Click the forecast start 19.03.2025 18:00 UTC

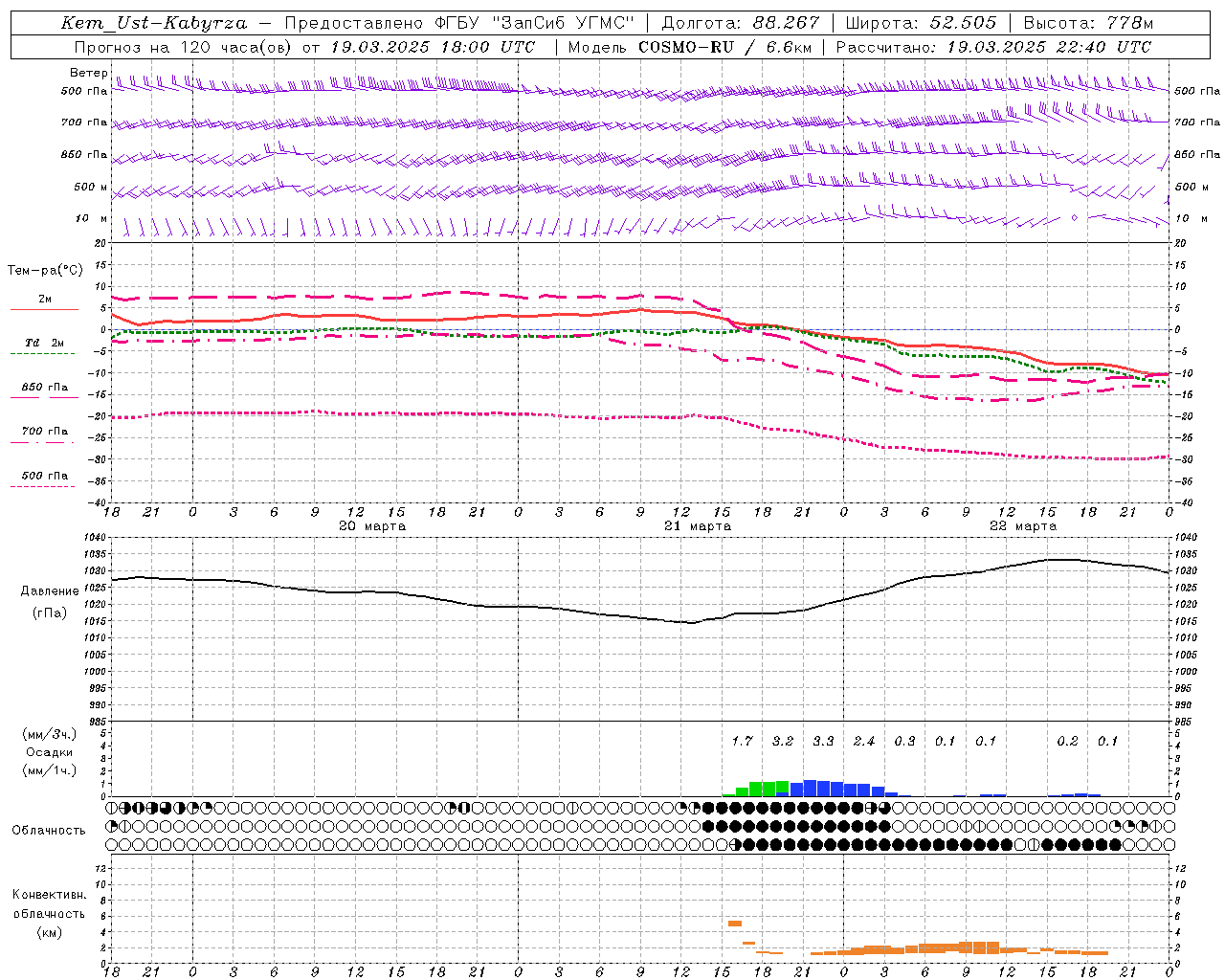point(433,47)
